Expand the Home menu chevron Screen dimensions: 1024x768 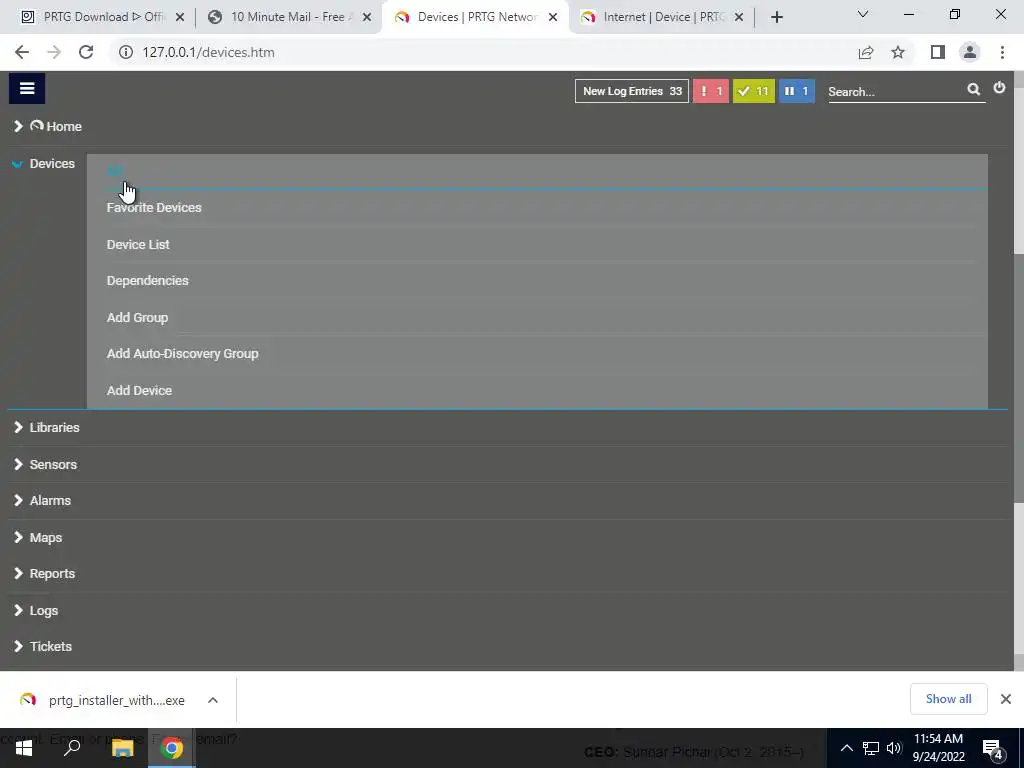[18, 126]
